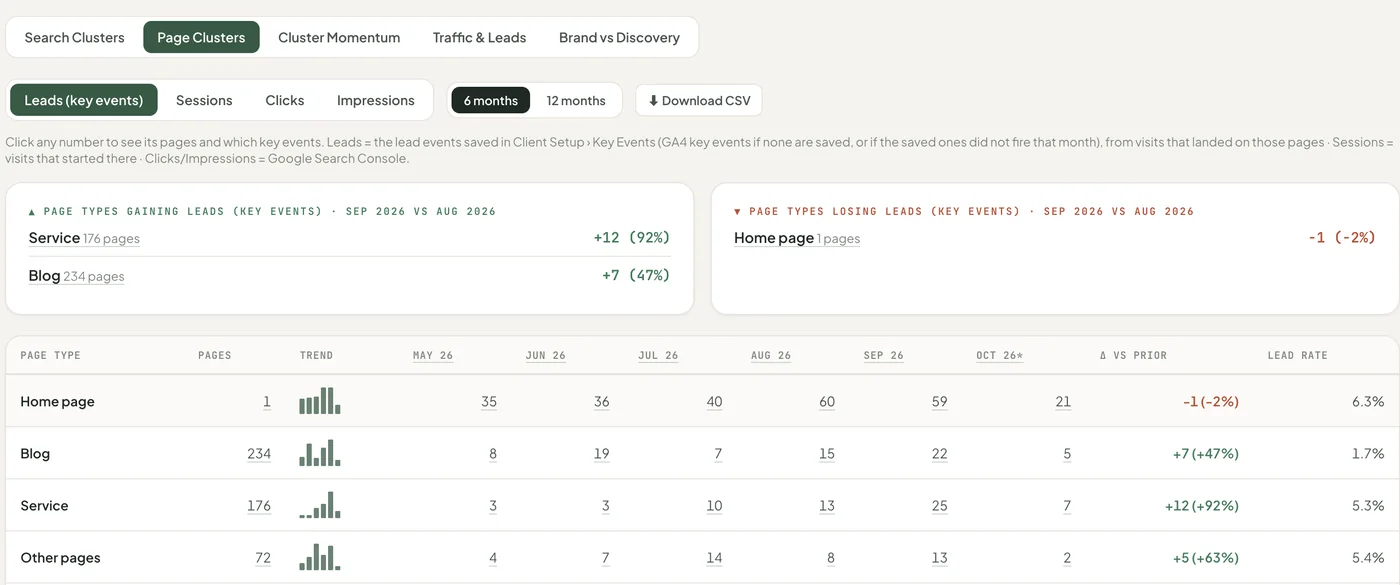Click the Δ VS PRIOR column header
Image resolution: width=1400 pixels, height=585 pixels.
click(x=1133, y=355)
